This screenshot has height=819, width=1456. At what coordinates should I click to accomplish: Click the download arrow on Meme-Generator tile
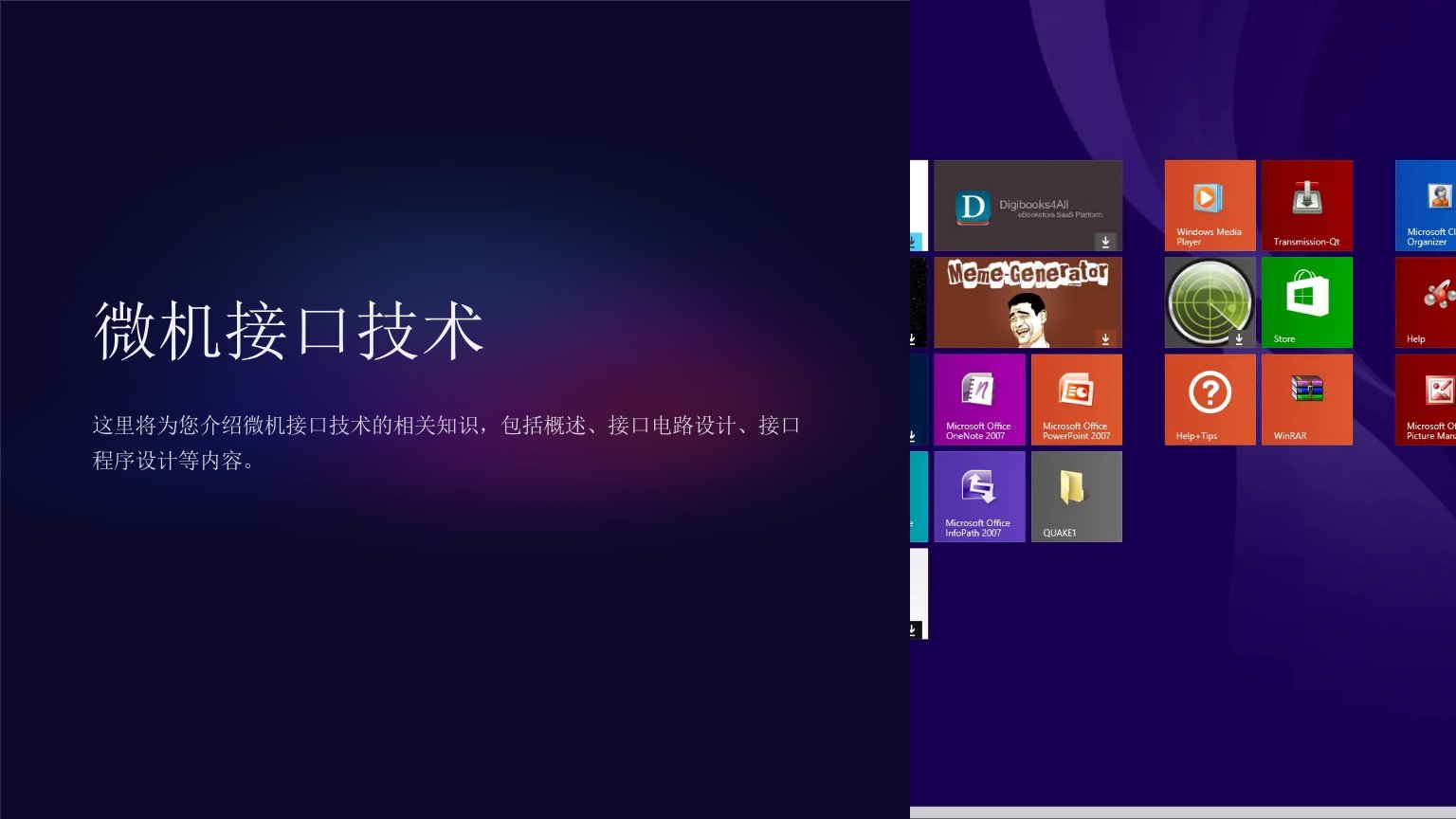1105,338
